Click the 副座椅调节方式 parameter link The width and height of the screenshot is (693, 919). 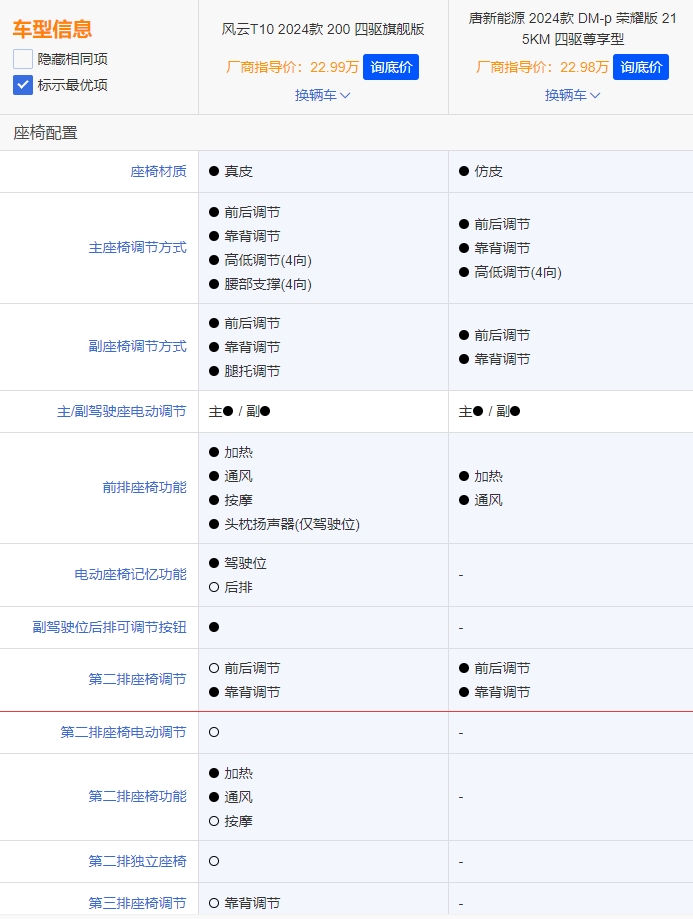[x=137, y=346]
